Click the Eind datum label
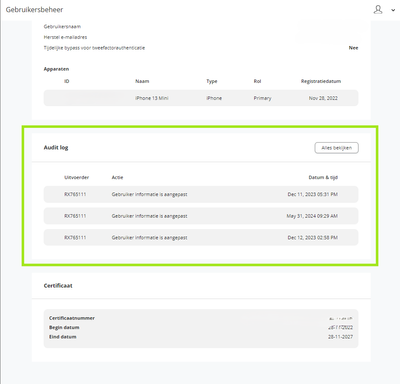This screenshot has height=384, width=400. [x=63, y=337]
